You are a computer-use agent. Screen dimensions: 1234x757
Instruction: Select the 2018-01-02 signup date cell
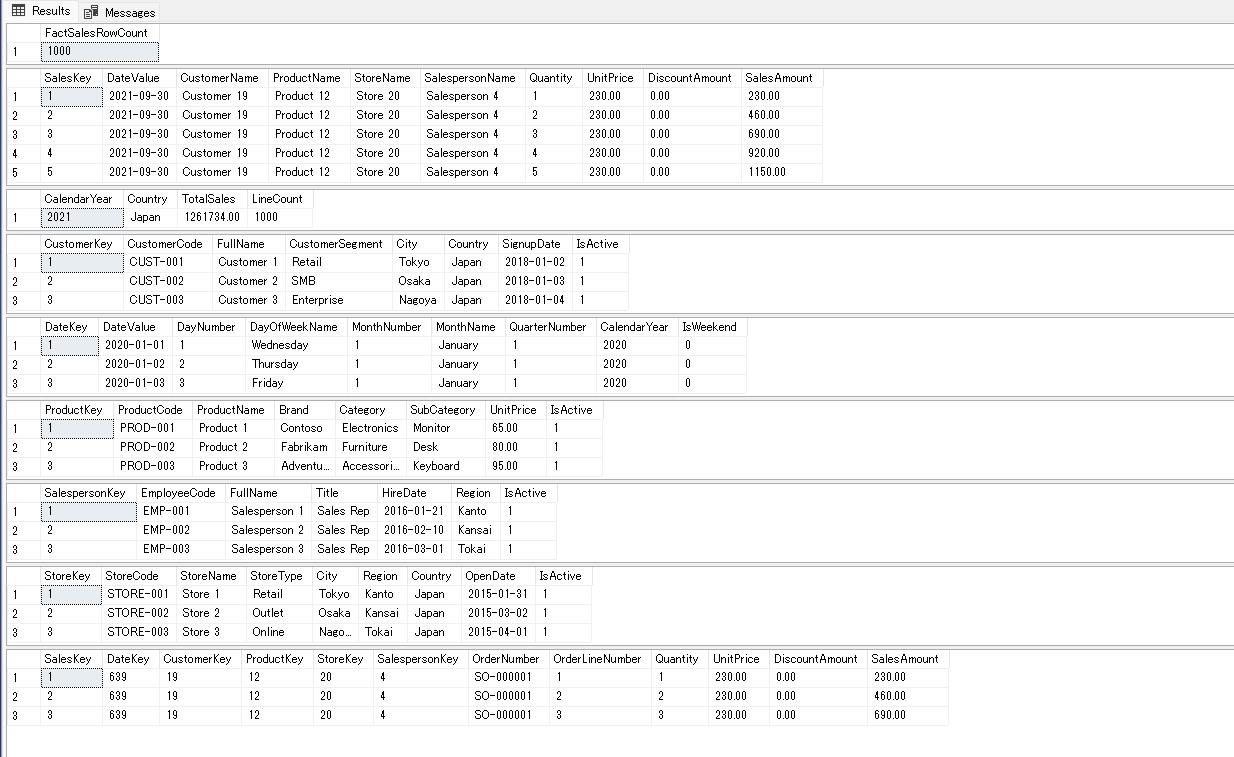[x=534, y=262]
